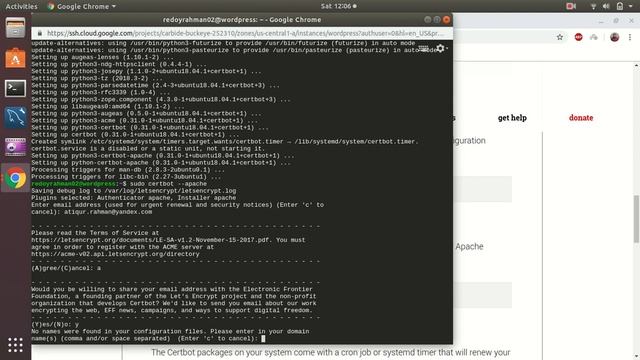Launch Ubuntu Software from the dock
640x360 pixels.
[16, 58]
